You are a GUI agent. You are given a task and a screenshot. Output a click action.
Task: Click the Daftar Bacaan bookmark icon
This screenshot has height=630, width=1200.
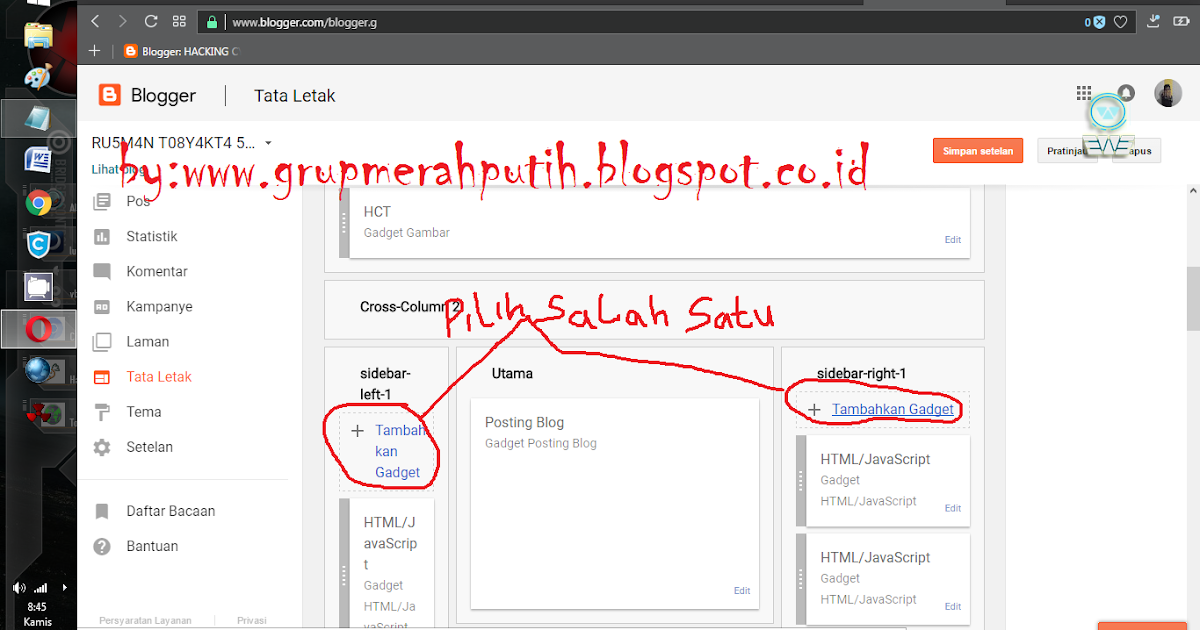click(102, 511)
